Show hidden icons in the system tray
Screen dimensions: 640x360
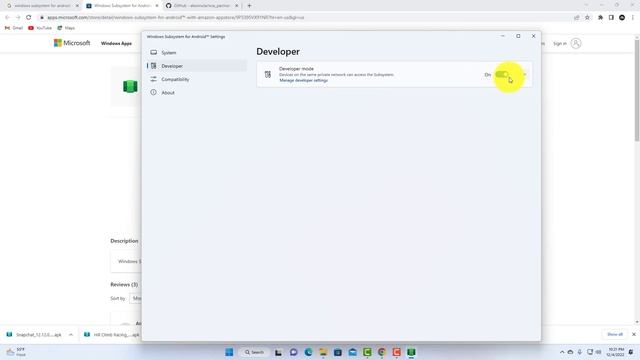[x=562, y=352]
